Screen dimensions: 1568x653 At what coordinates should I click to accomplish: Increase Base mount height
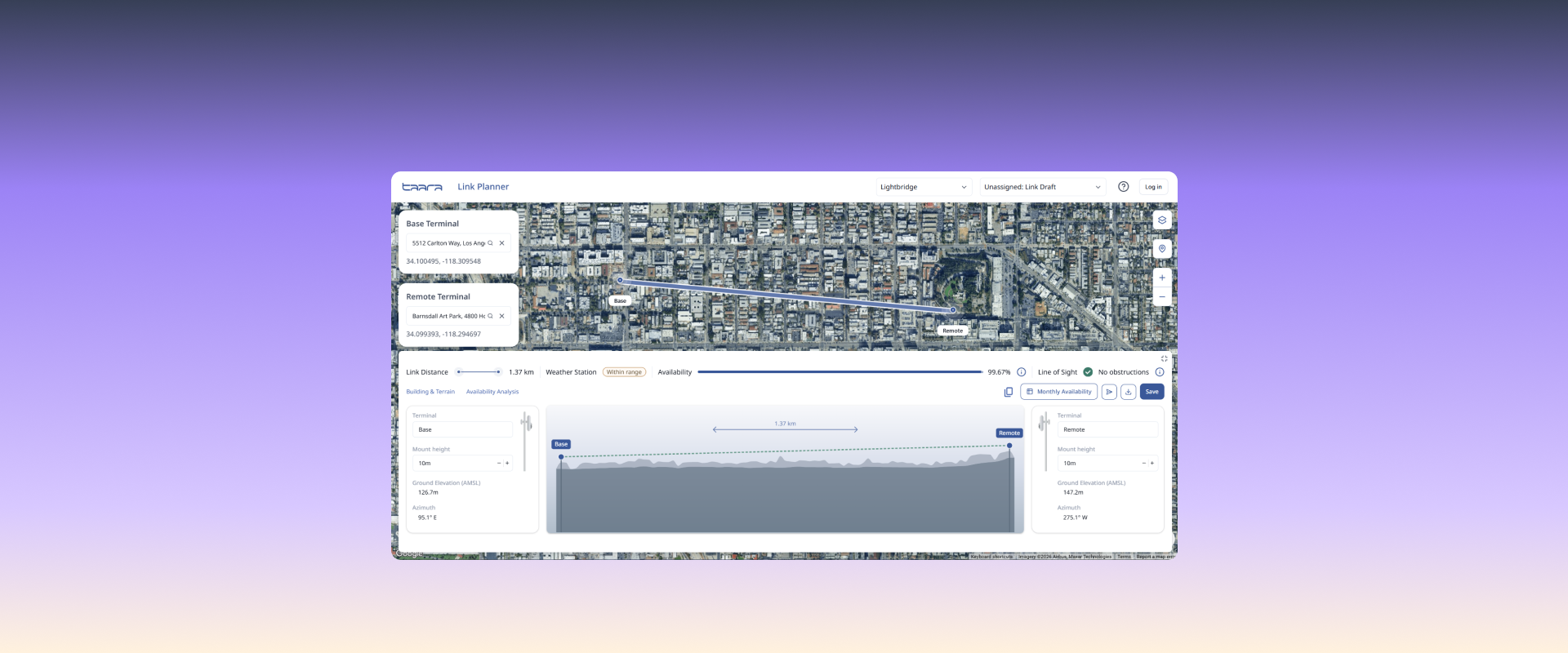(x=507, y=464)
